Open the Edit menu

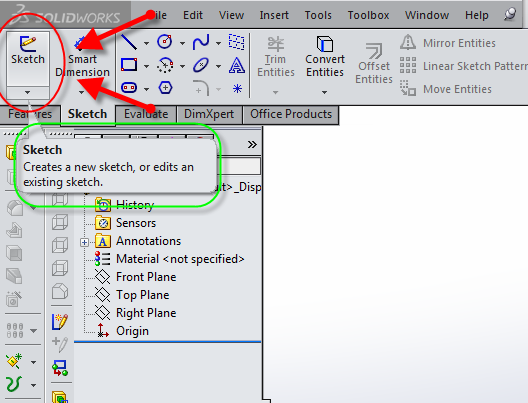[x=193, y=15]
